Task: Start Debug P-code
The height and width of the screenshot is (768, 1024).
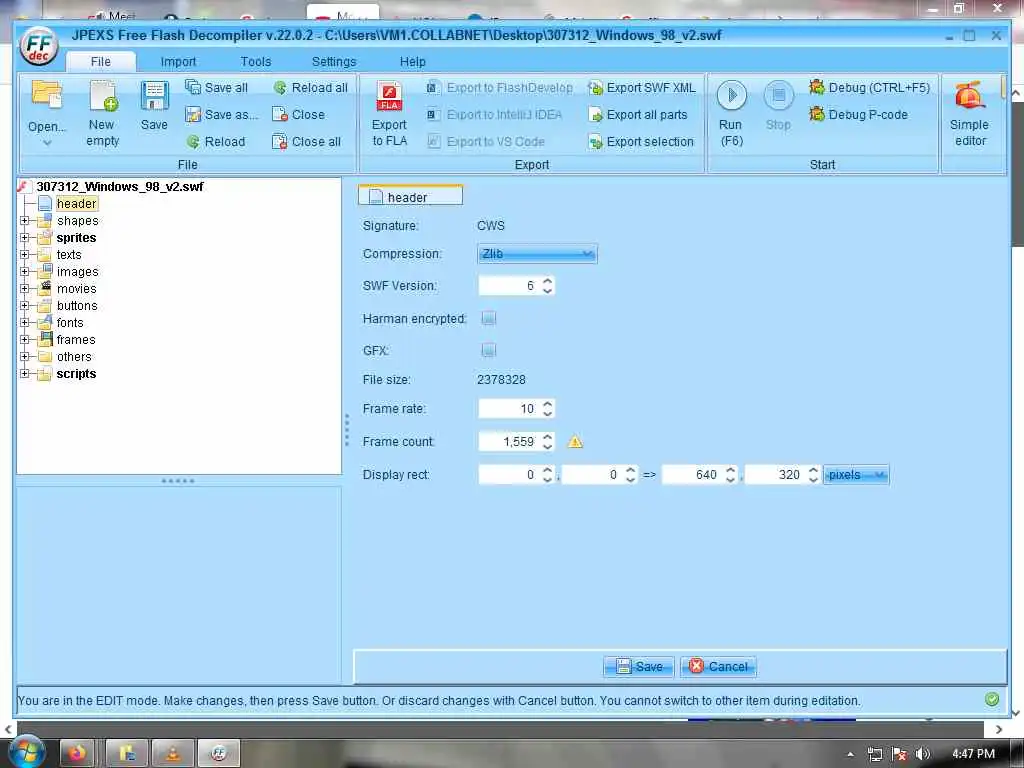Action: click(x=858, y=114)
